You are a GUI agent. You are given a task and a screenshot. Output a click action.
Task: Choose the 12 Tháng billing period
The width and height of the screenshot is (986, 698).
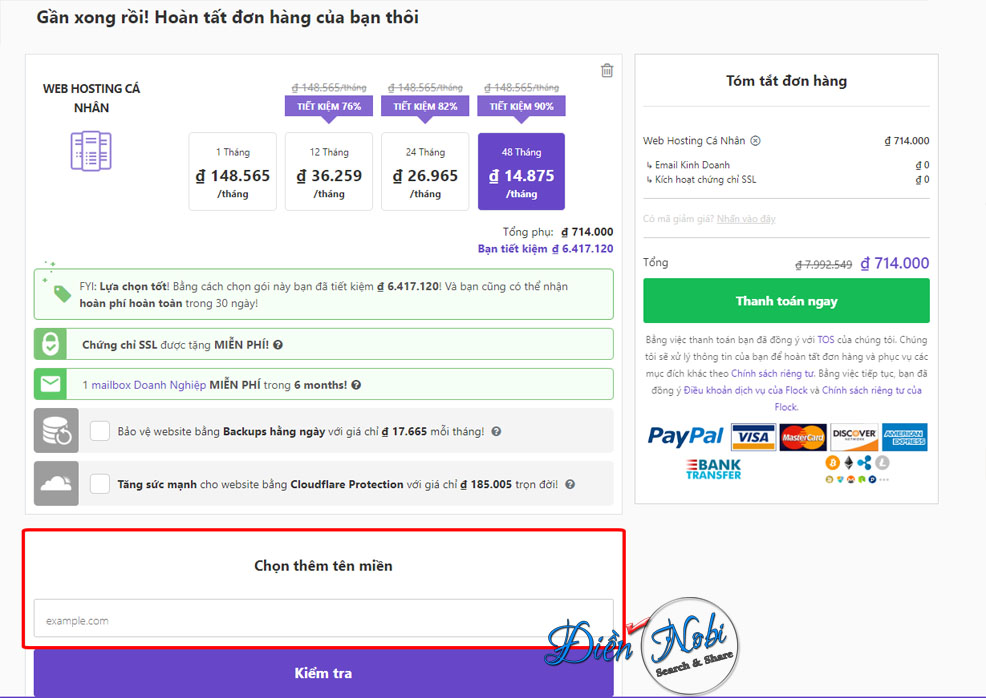coord(329,172)
